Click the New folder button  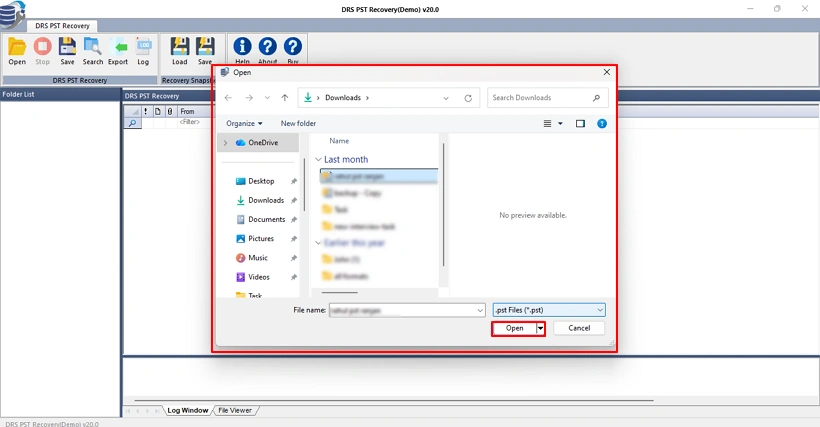pos(298,123)
